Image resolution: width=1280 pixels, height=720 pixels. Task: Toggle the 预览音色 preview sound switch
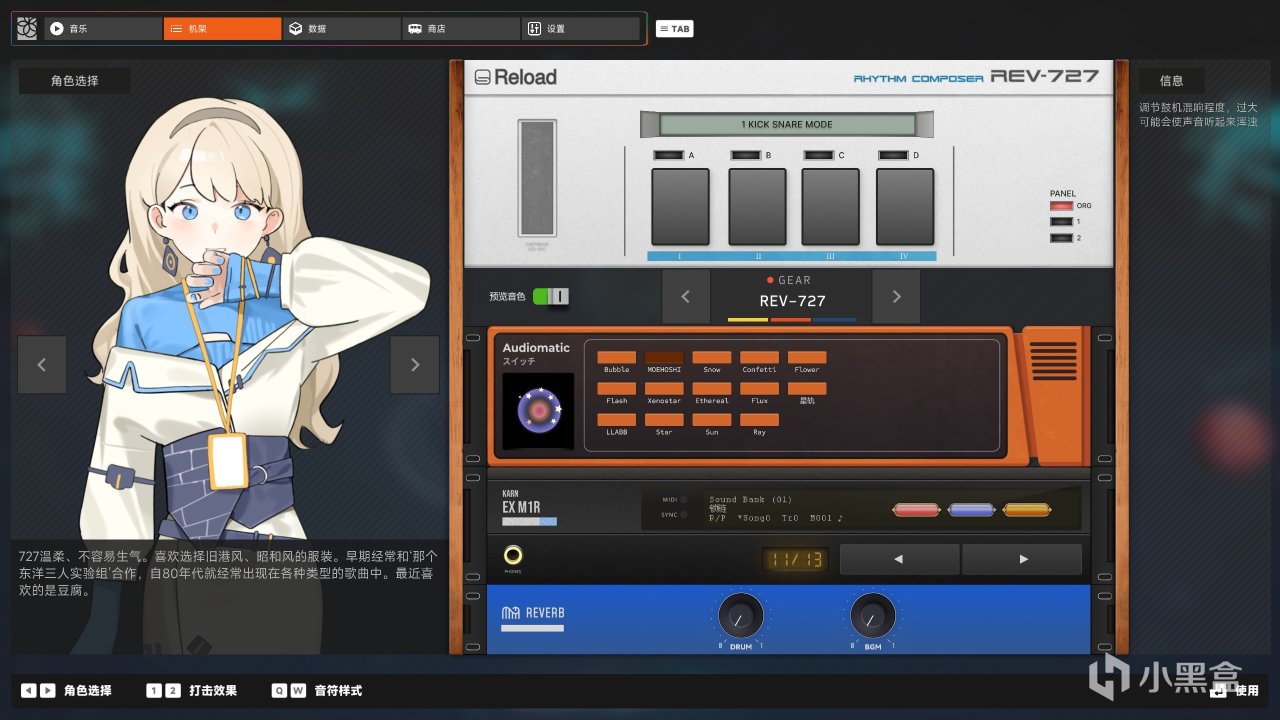551,296
